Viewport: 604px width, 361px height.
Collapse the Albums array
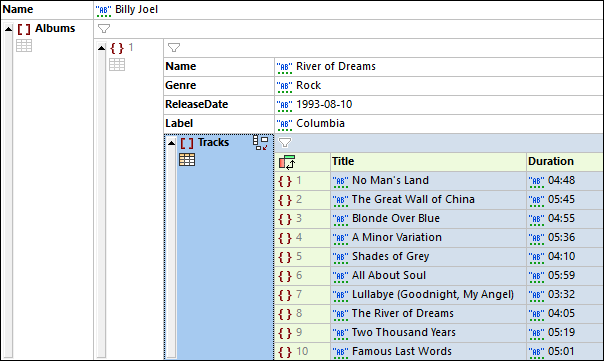8,29
